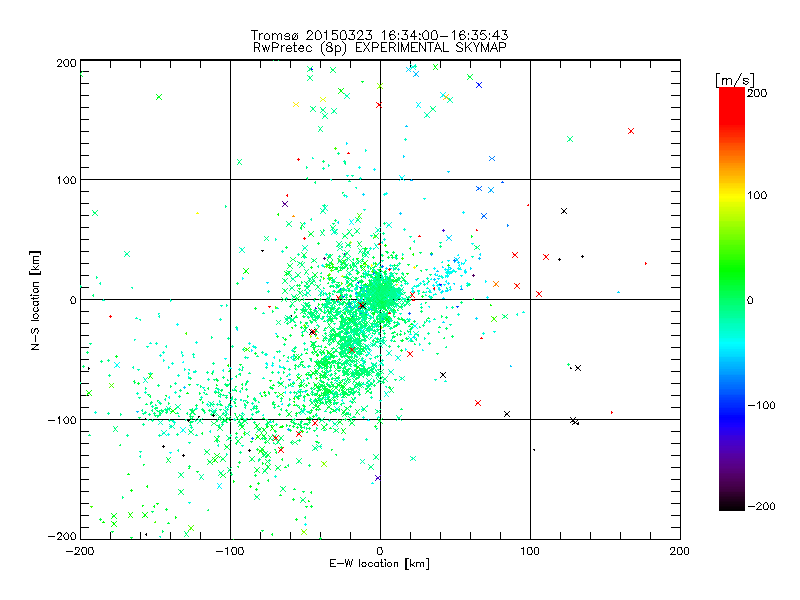The width and height of the screenshot is (800, 600).
Task: Click the plot title with Tromsø date and time
Action: [x=380, y=35]
